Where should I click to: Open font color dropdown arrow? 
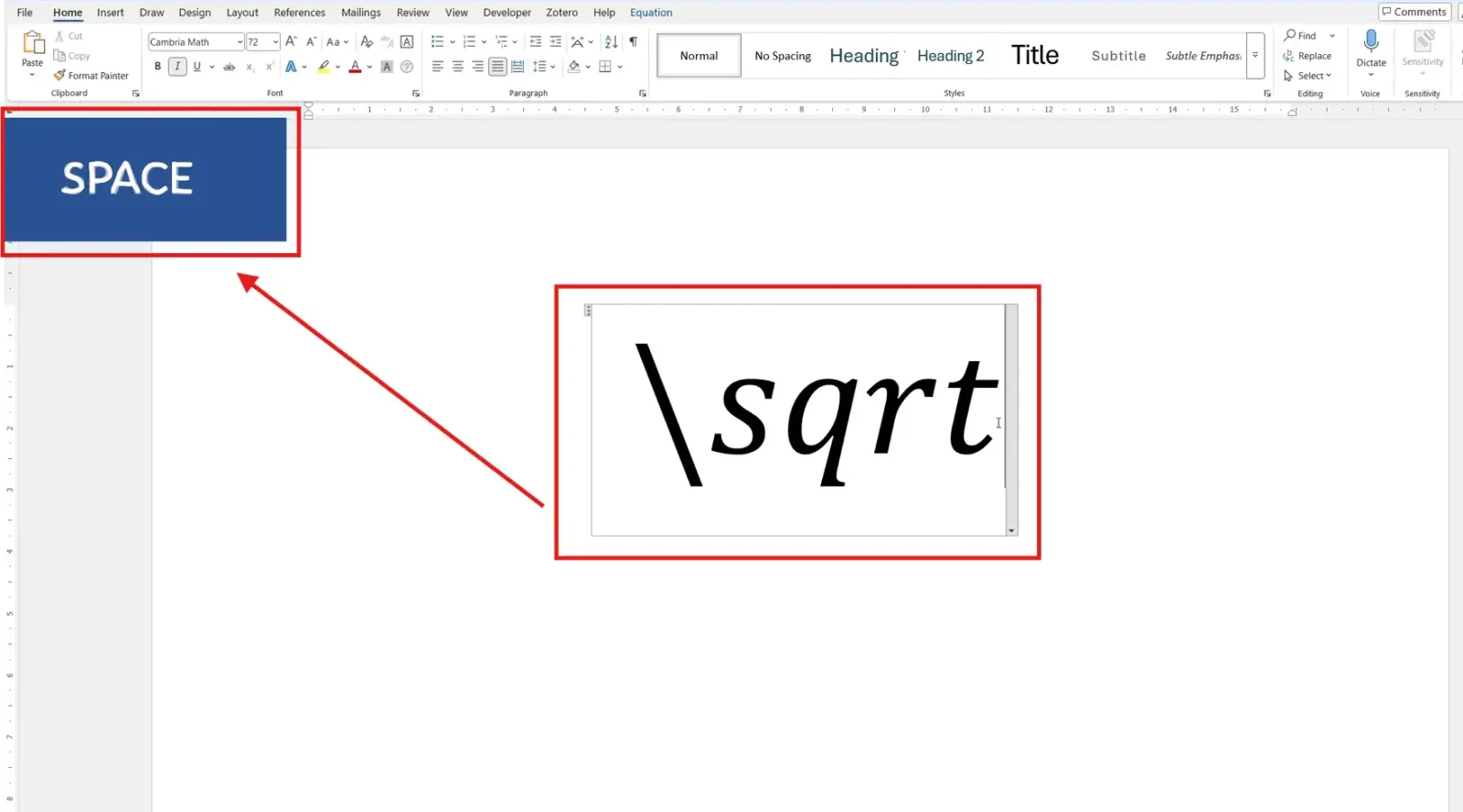[x=369, y=67]
